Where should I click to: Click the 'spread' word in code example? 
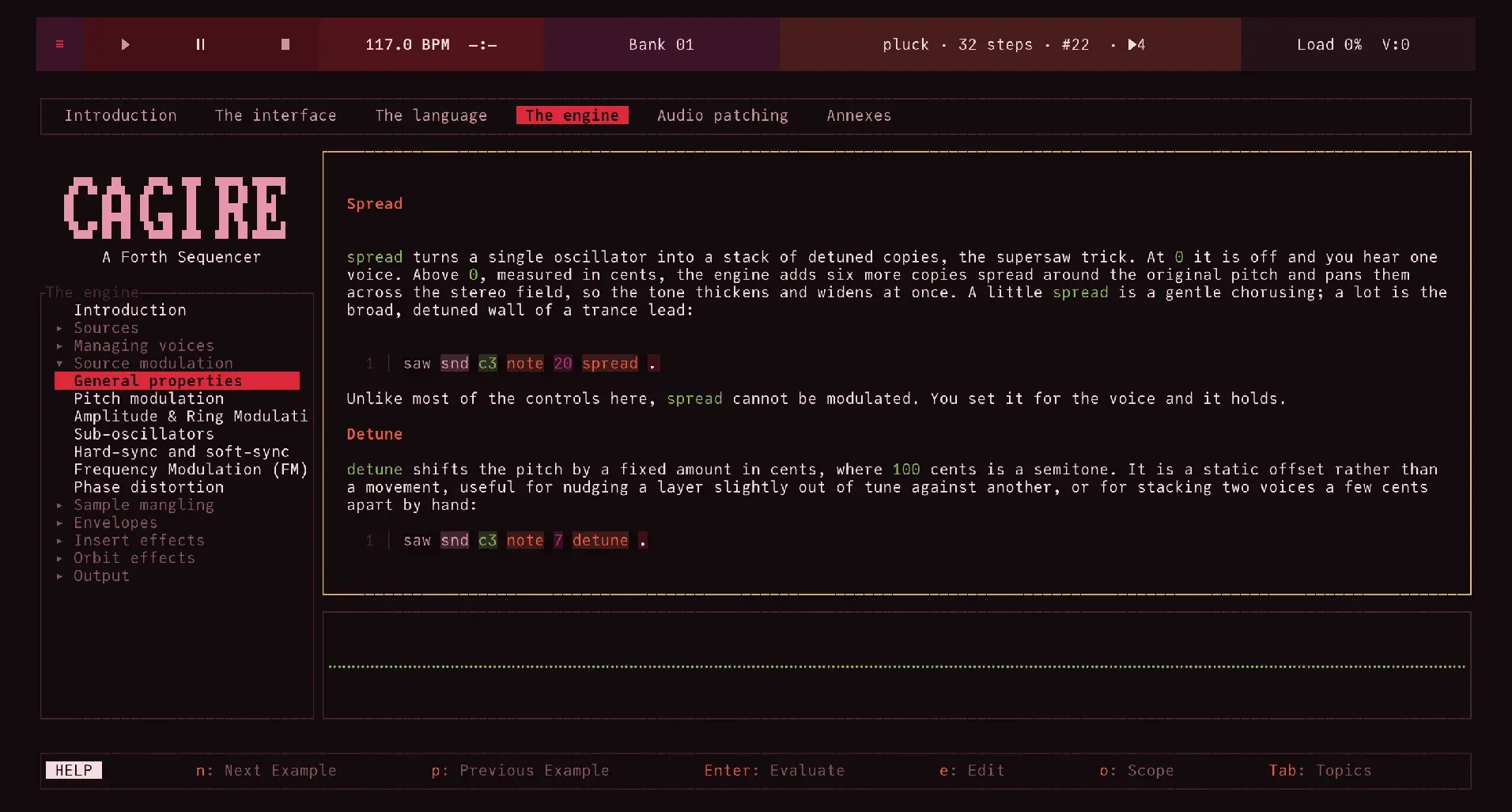click(x=610, y=363)
